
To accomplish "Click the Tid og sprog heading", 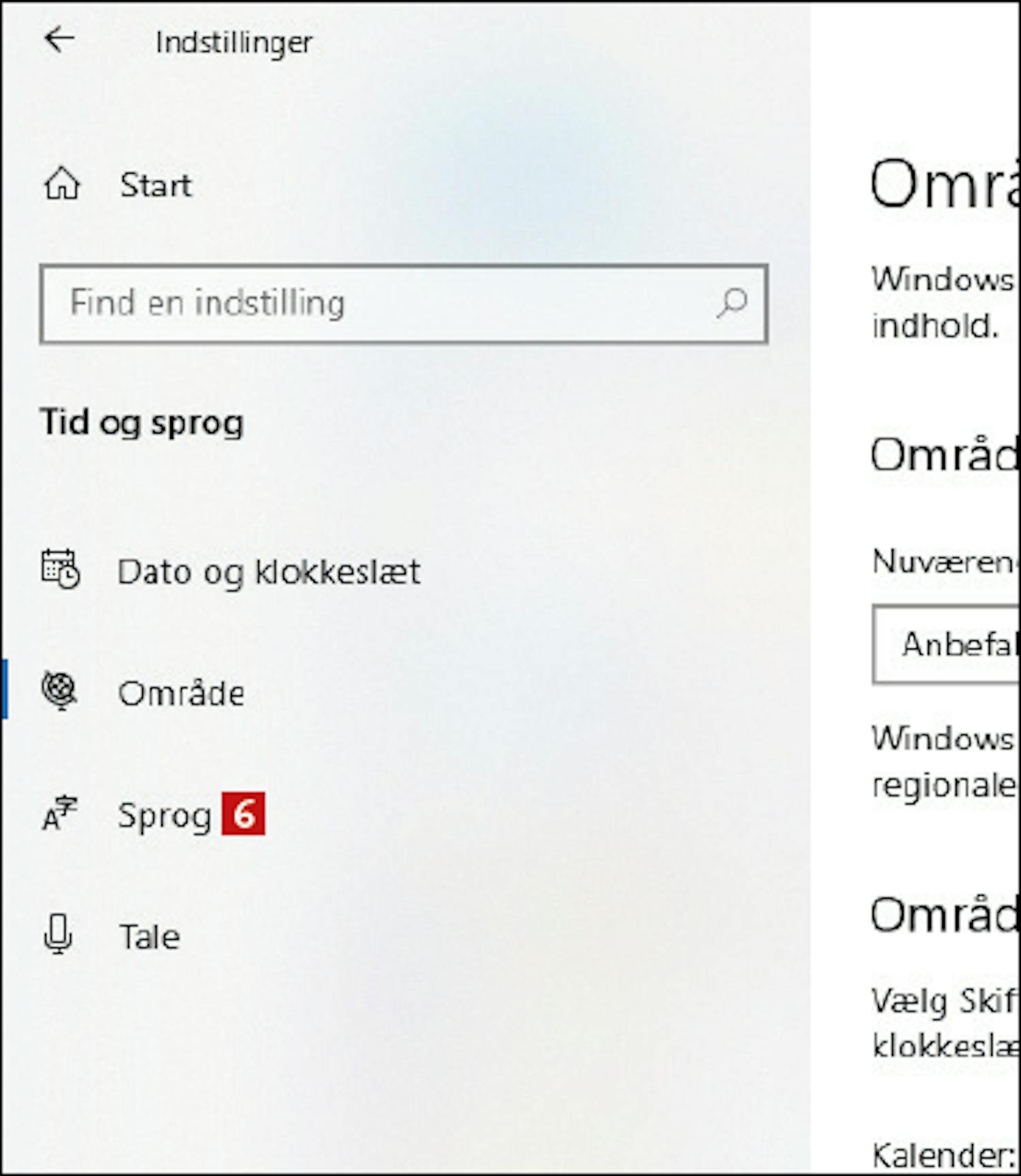I will pos(142,422).
